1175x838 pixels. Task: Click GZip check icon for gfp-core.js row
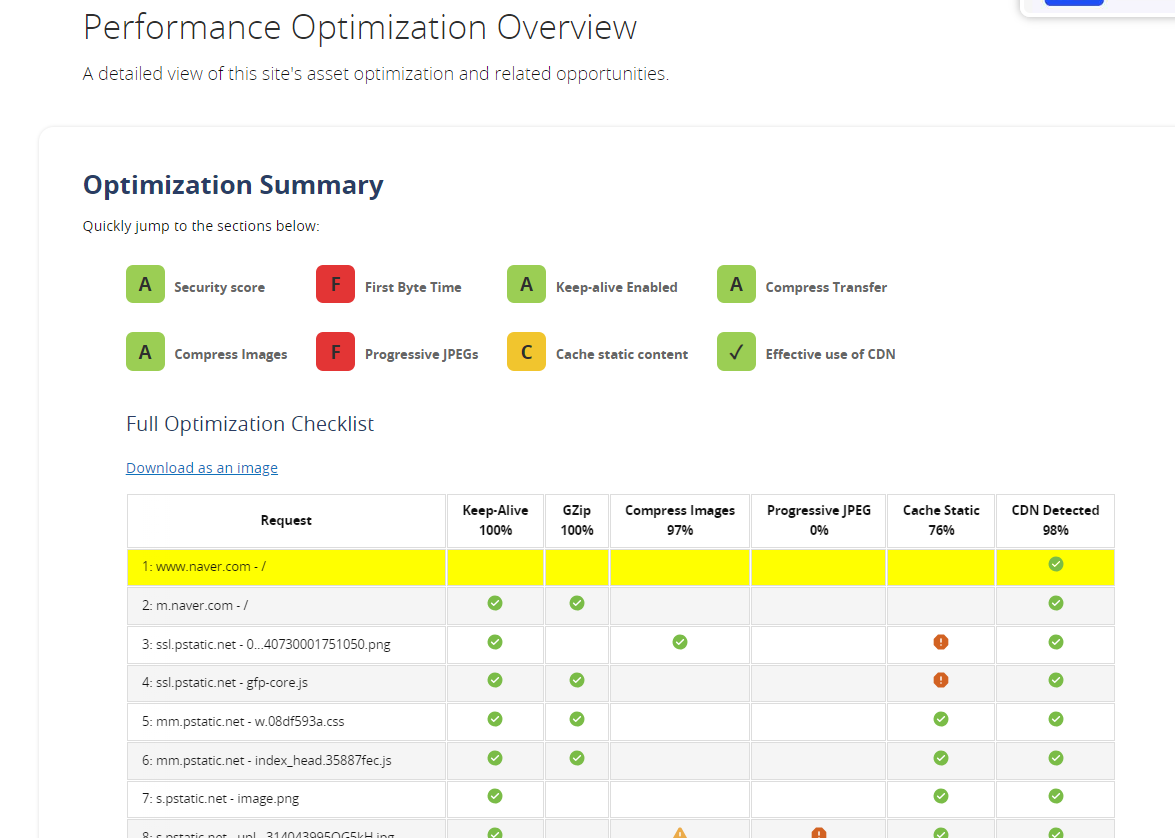577,681
